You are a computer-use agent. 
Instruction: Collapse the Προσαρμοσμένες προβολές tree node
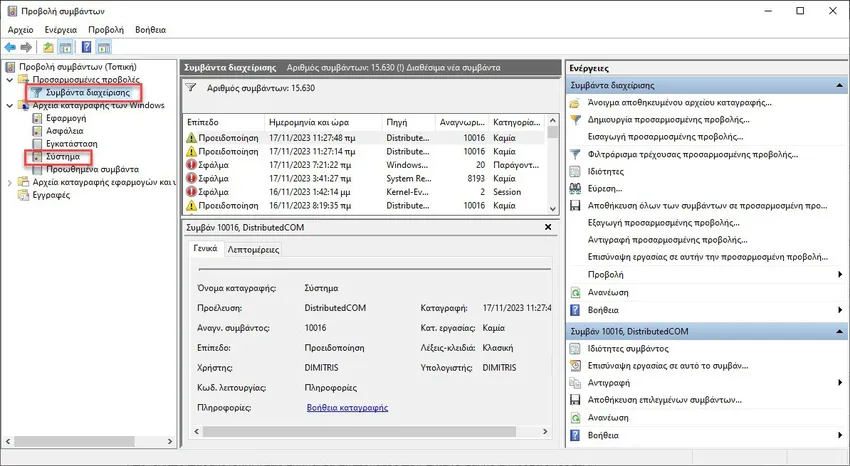10,80
